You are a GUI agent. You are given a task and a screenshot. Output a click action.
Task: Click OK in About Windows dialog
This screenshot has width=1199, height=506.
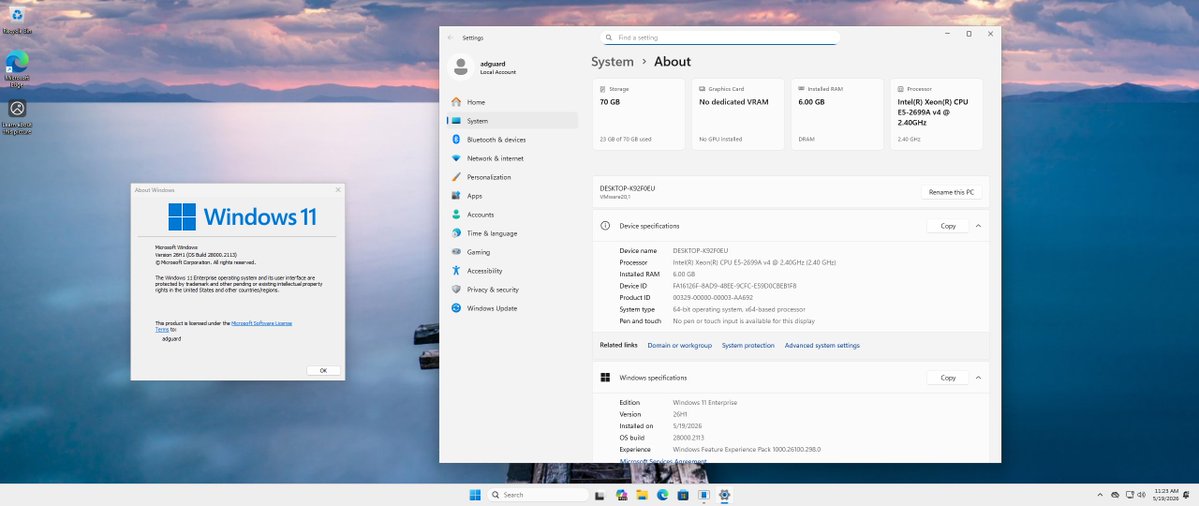323,370
